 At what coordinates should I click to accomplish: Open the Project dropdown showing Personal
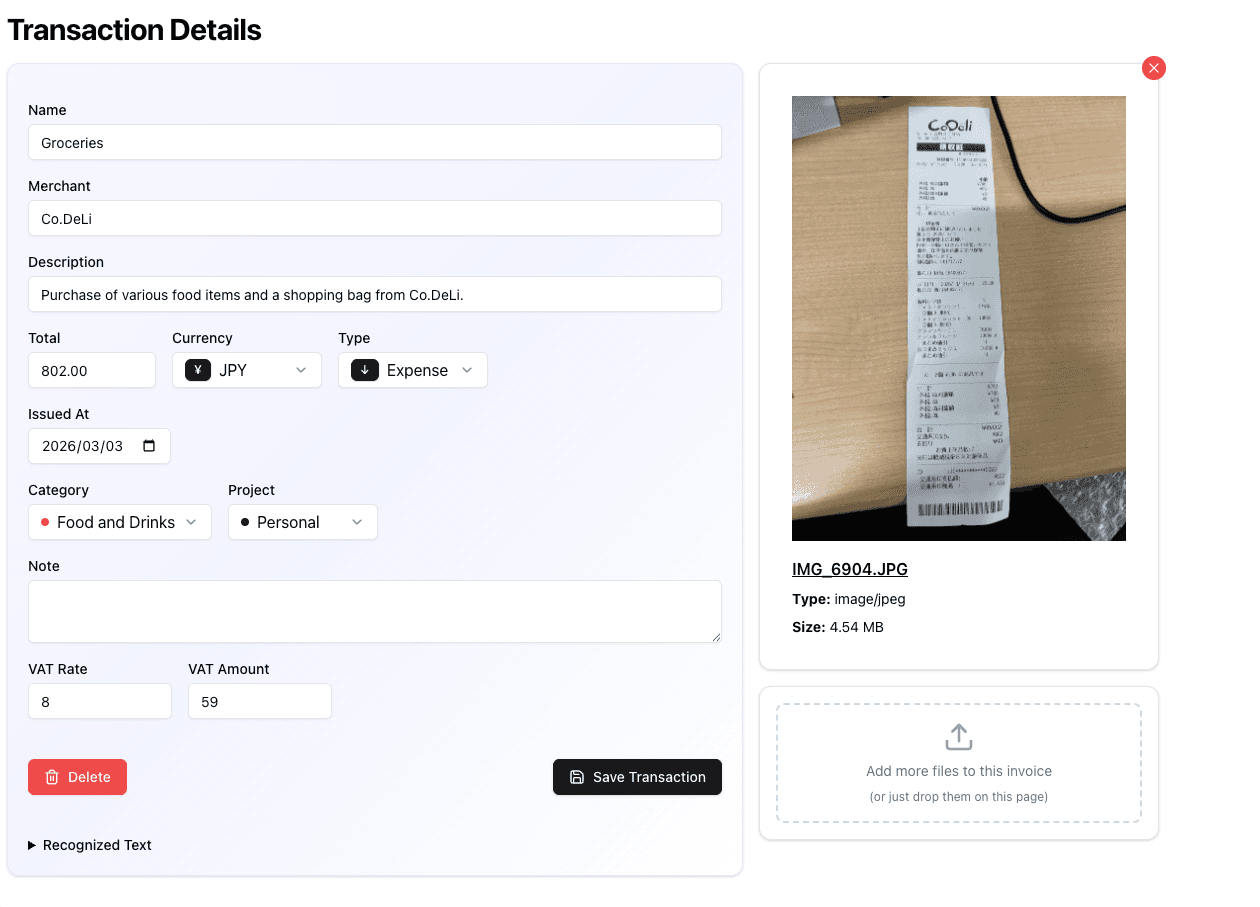303,522
